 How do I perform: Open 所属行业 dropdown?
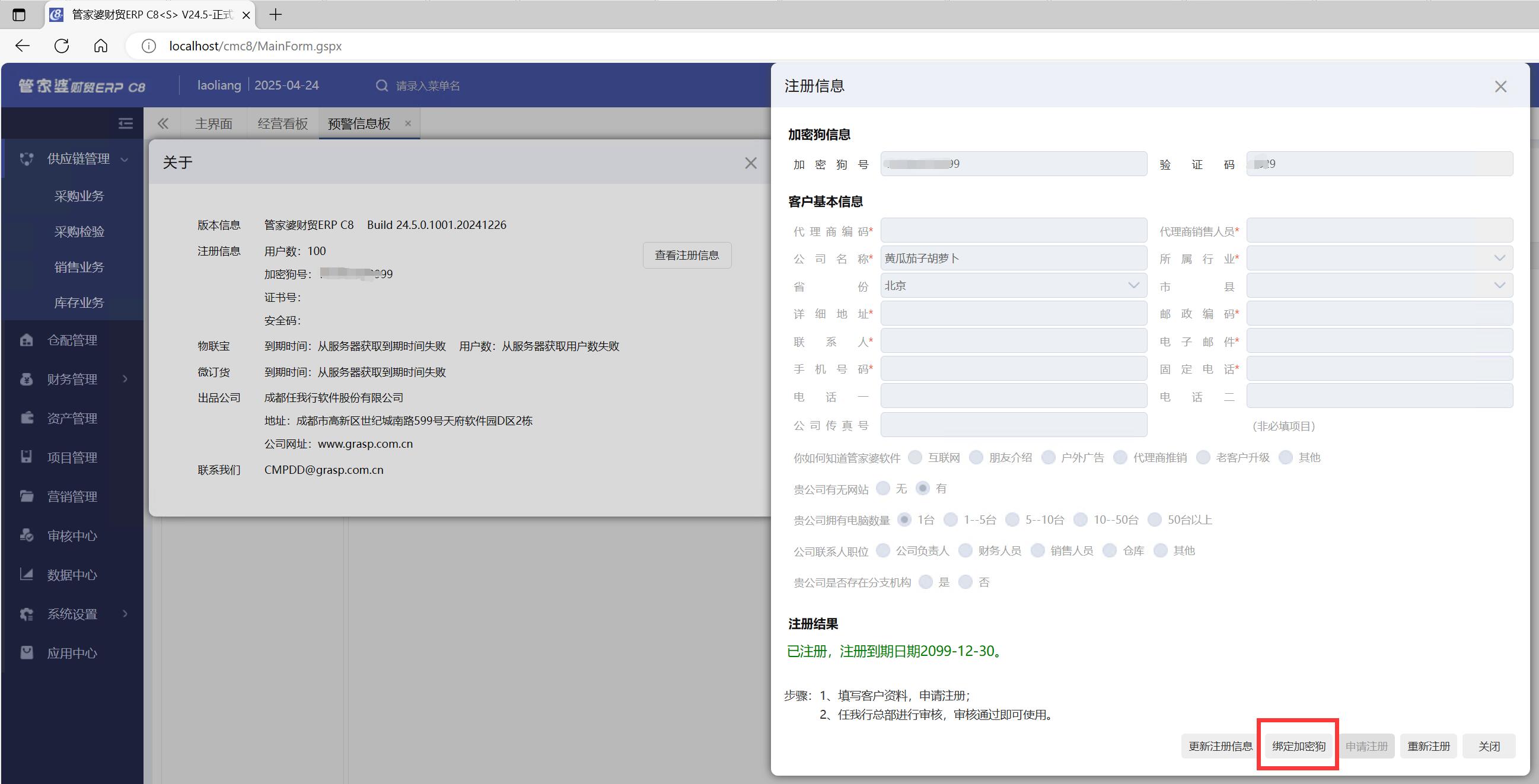(1379, 258)
